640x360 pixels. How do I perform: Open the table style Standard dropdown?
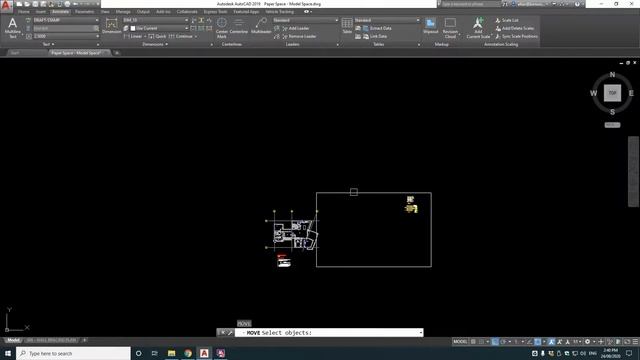tap(387, 20)
